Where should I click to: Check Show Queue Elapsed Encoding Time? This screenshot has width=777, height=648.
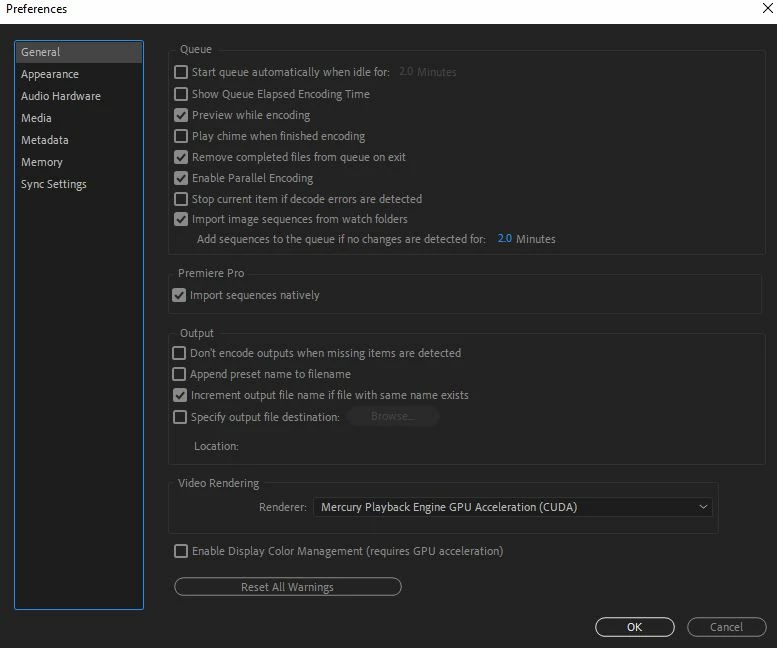181,94
